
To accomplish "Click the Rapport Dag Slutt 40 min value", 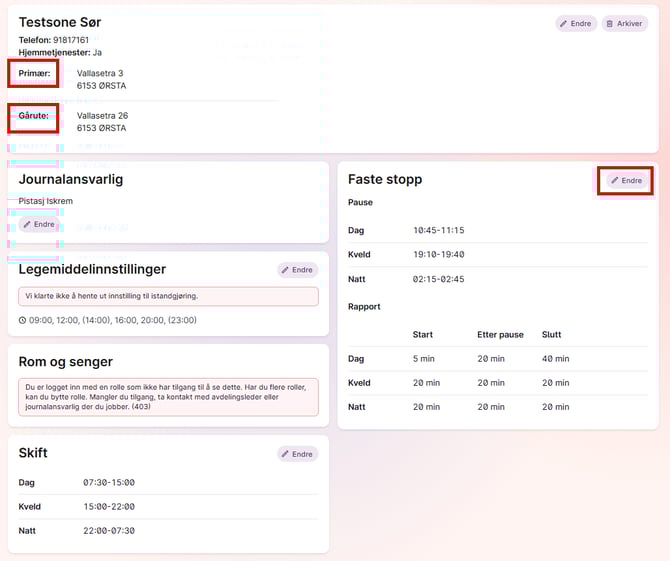I will click(555, 358).
